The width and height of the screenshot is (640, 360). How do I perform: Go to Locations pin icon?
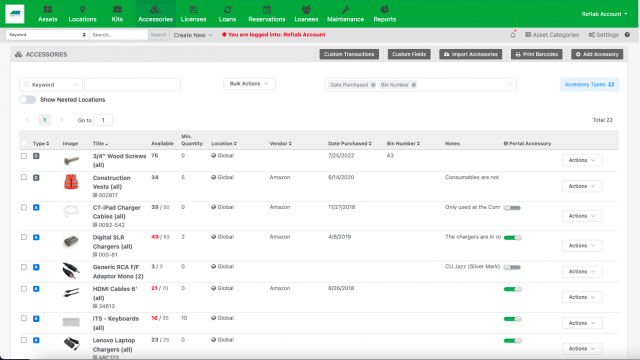82,9
